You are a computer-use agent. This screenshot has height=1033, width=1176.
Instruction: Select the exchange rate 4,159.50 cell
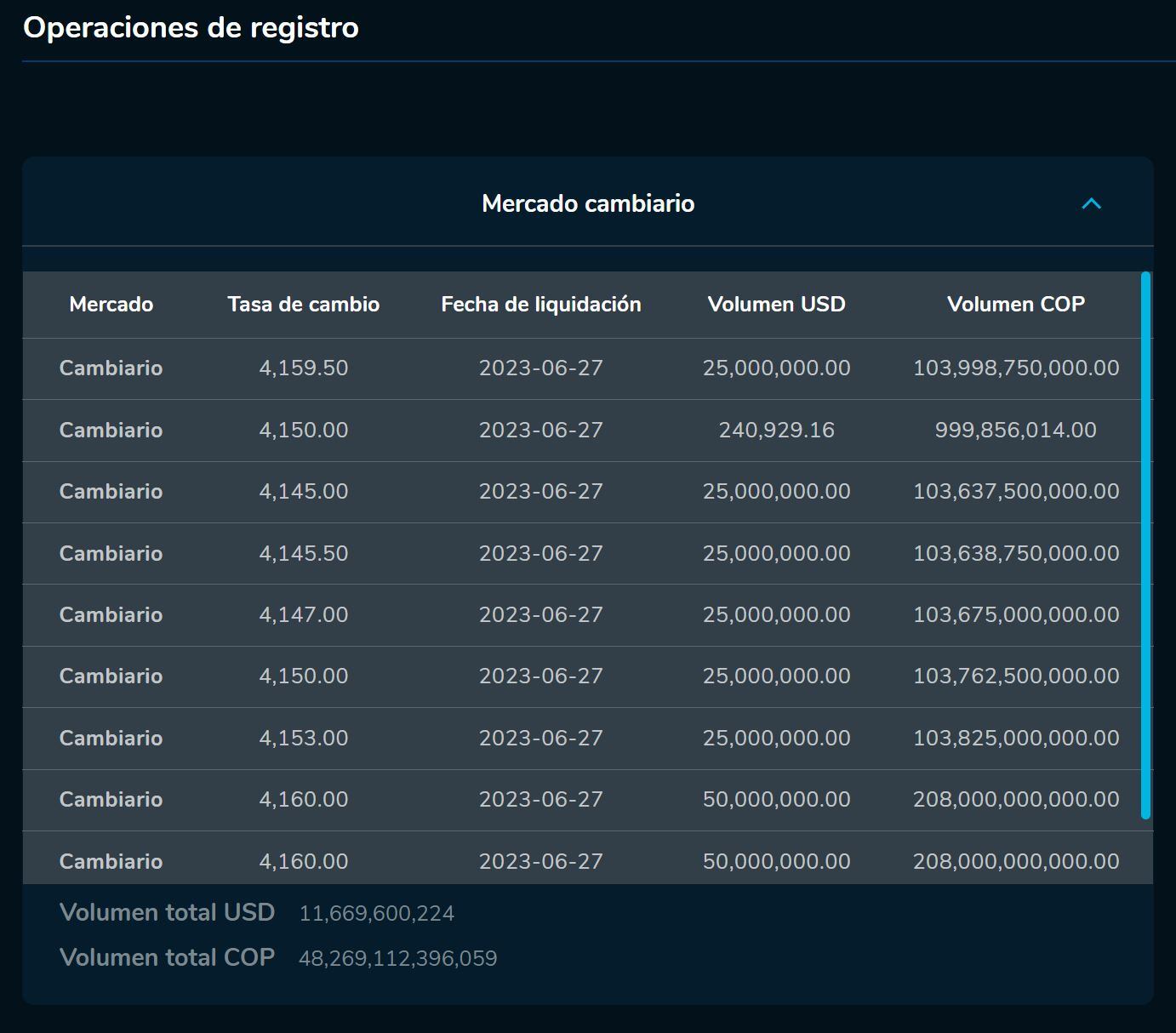coord(304,368)
